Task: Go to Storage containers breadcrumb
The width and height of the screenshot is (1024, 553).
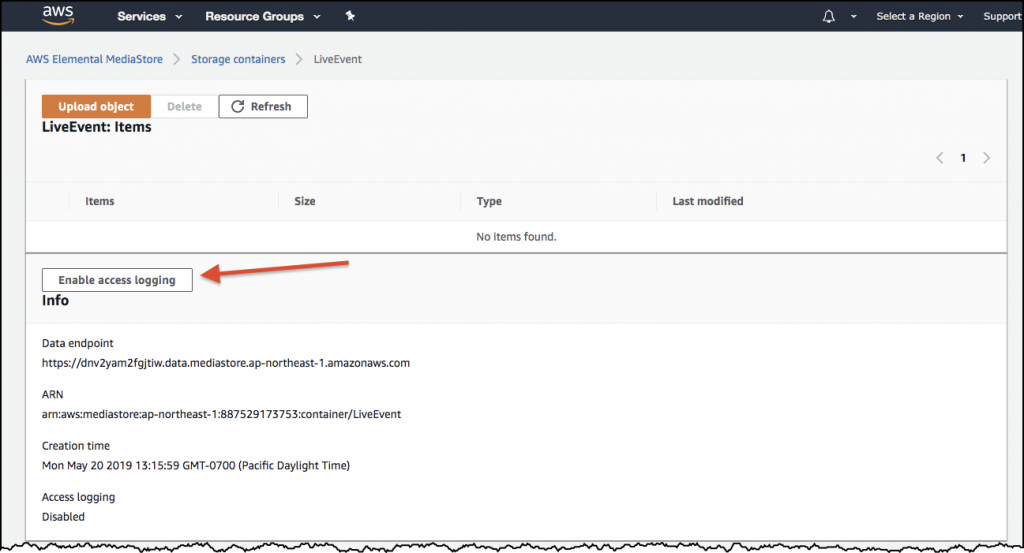Action: point(239,59)
